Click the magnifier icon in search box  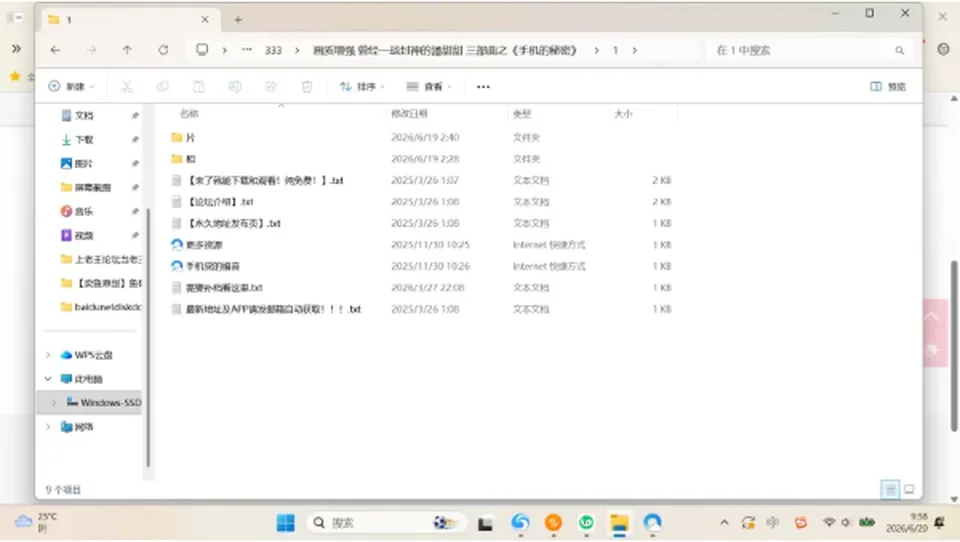tap(899, 50)
